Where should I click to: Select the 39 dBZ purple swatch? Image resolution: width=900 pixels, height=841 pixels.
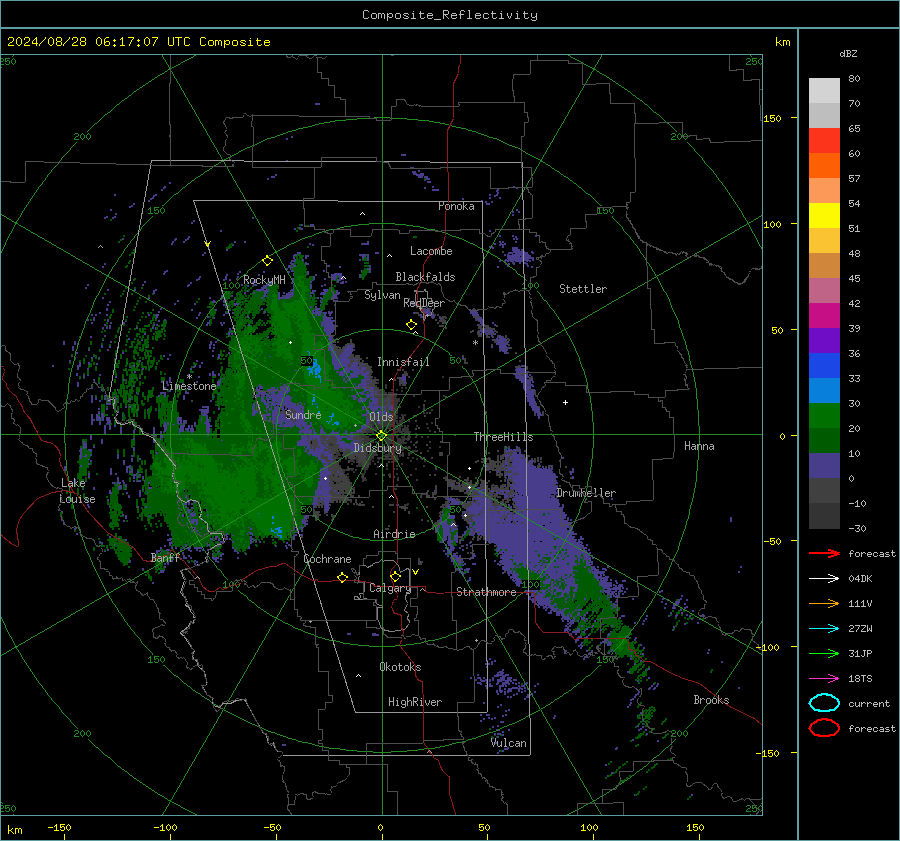[824, 340]
